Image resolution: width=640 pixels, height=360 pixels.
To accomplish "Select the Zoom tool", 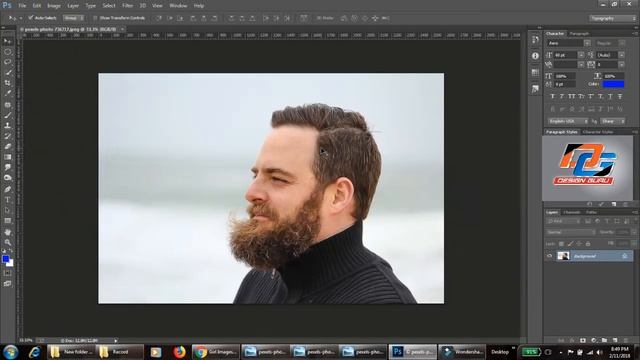I will click(x=7, y=242).
